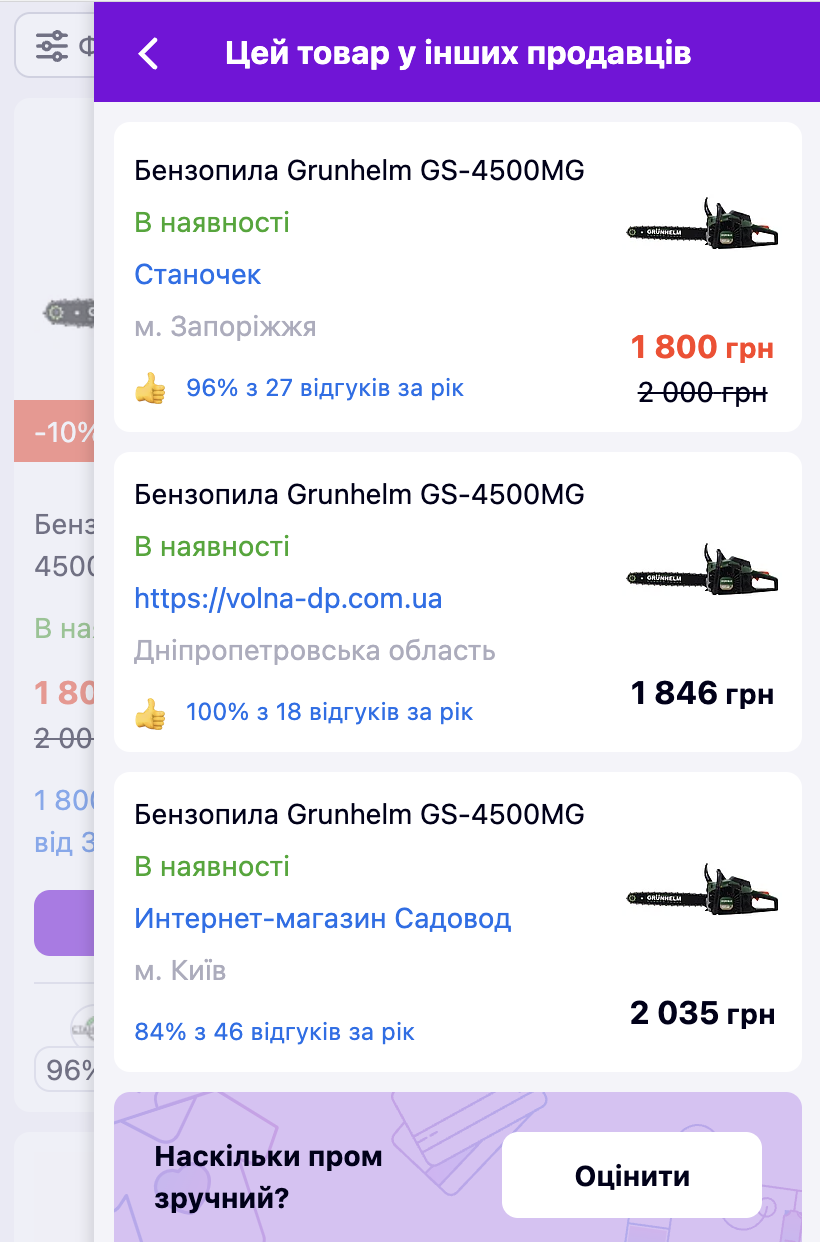The width and height of the screenshot is (820, 1242).
Task: Click the purple buy button behind the panel
Action: [x=64, y=923]
